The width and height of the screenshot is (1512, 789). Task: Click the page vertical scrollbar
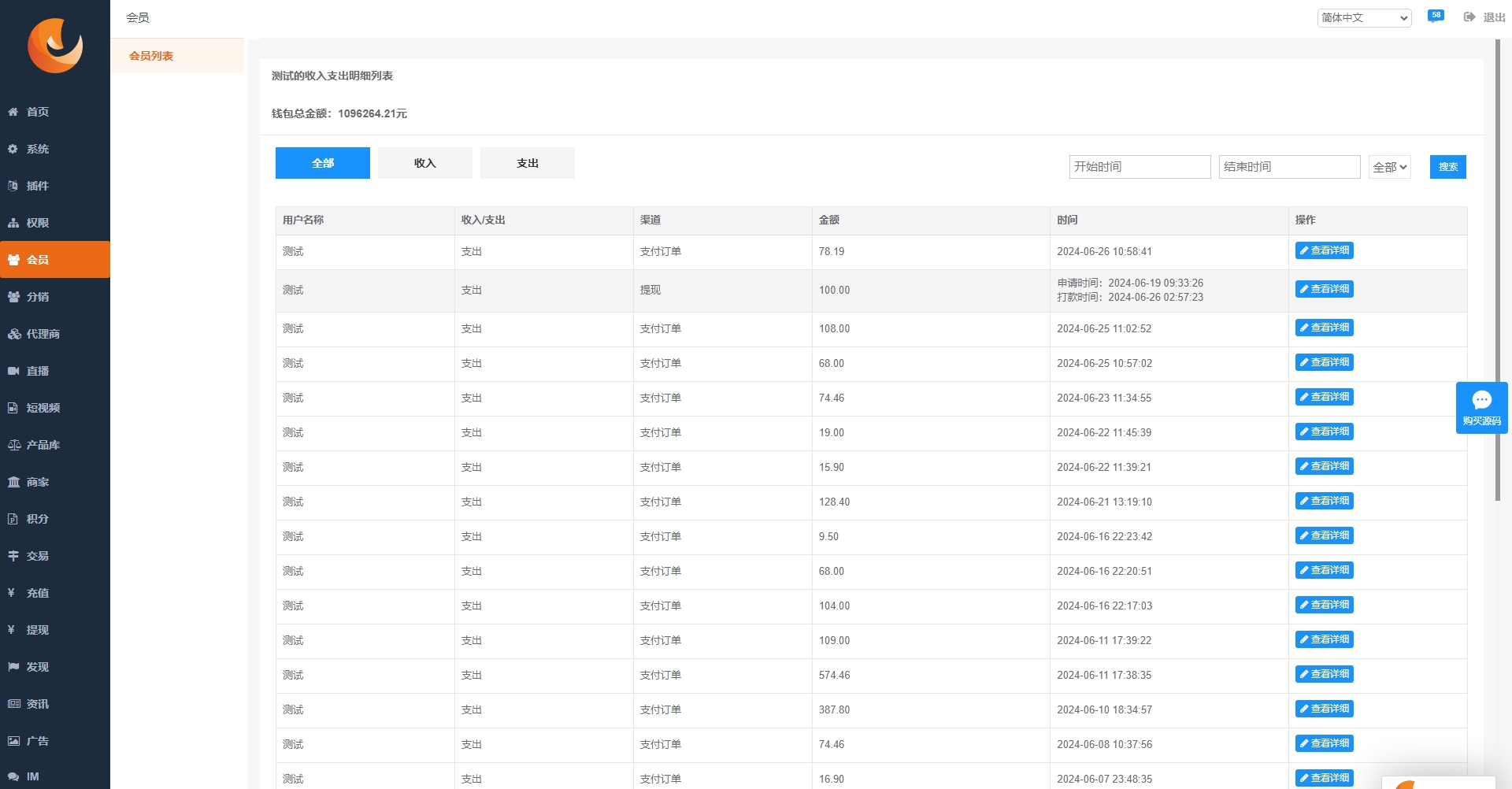coord(1497,270)
